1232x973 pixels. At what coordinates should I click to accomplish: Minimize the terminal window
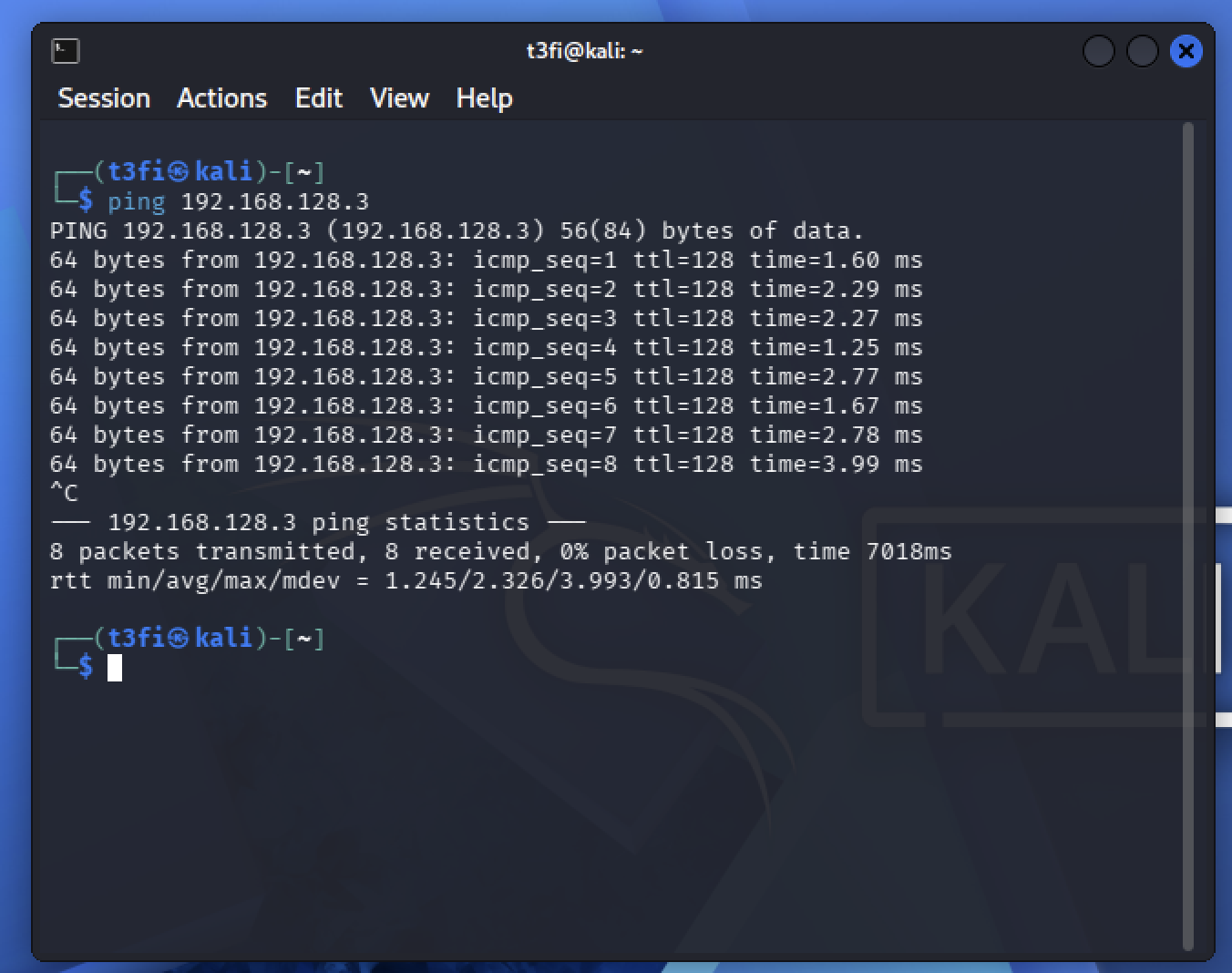1099,51
